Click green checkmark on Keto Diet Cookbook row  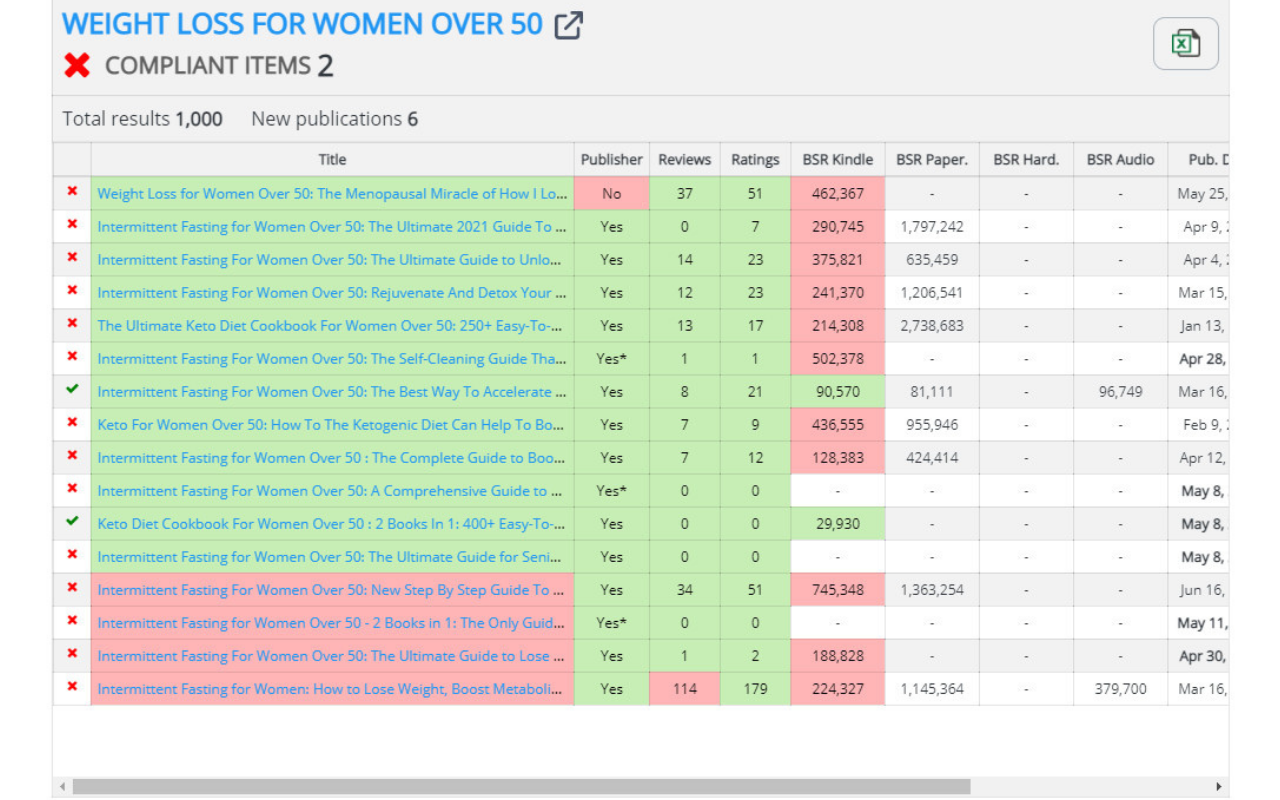click(72, 522)
